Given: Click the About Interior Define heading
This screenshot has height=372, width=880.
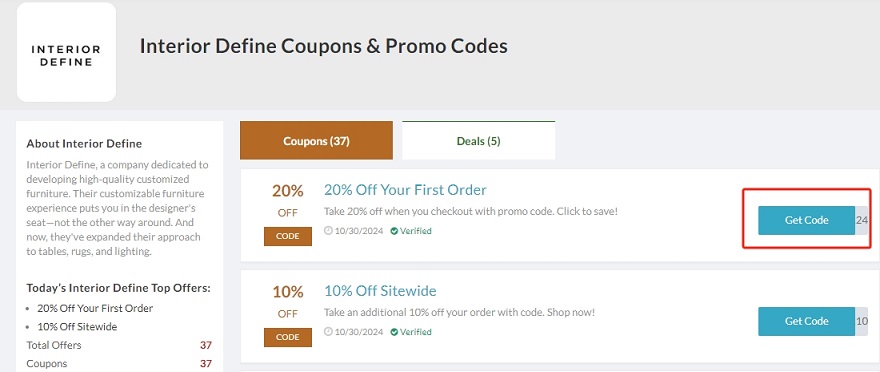Looking at the screenshot, I should coord(84,144).
